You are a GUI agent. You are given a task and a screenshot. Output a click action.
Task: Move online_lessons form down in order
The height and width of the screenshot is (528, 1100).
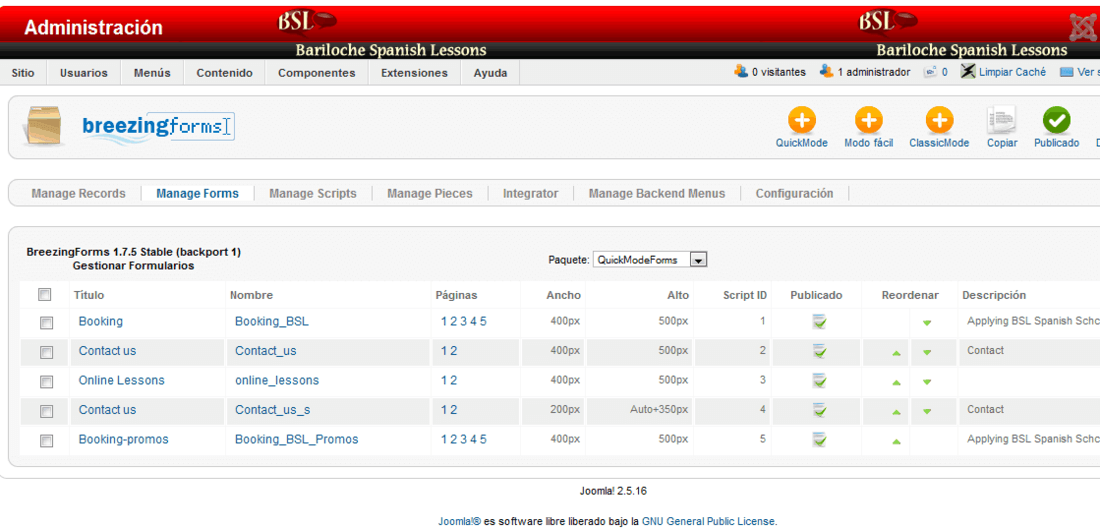(x=927, y=382)
